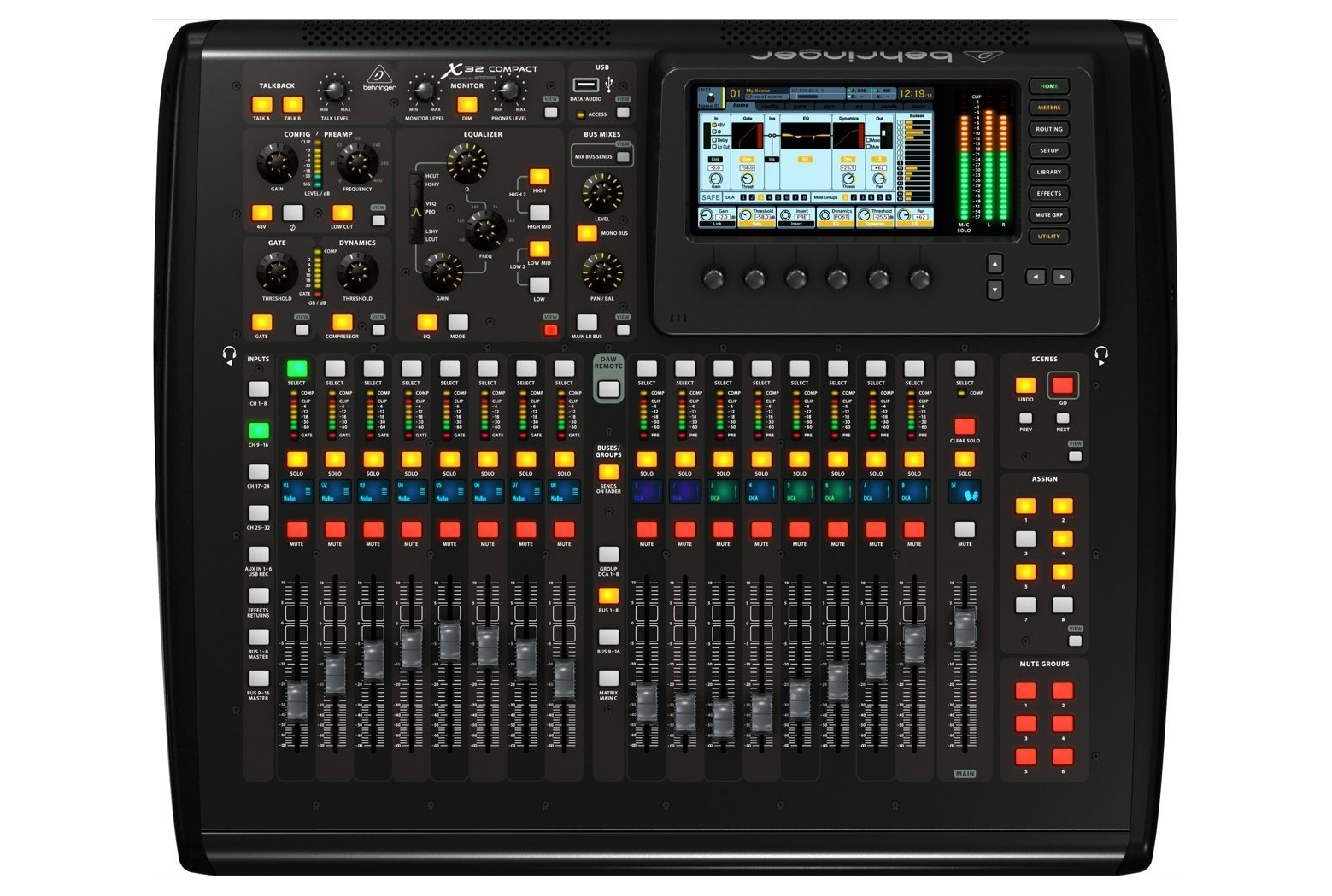Solo channel 02

[x=335, y=460]
